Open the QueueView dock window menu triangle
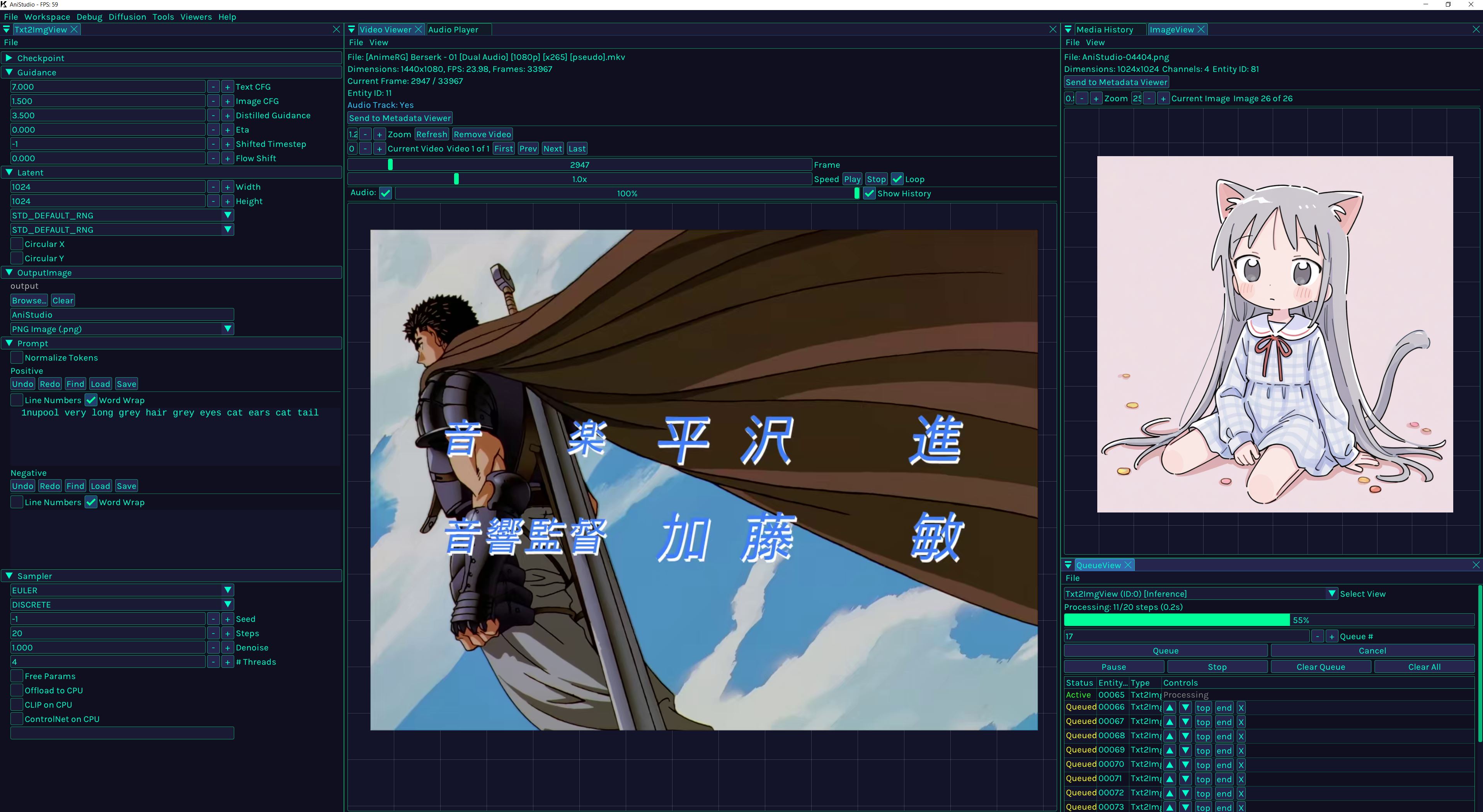1483x812 pixels. pos(1069,565)
